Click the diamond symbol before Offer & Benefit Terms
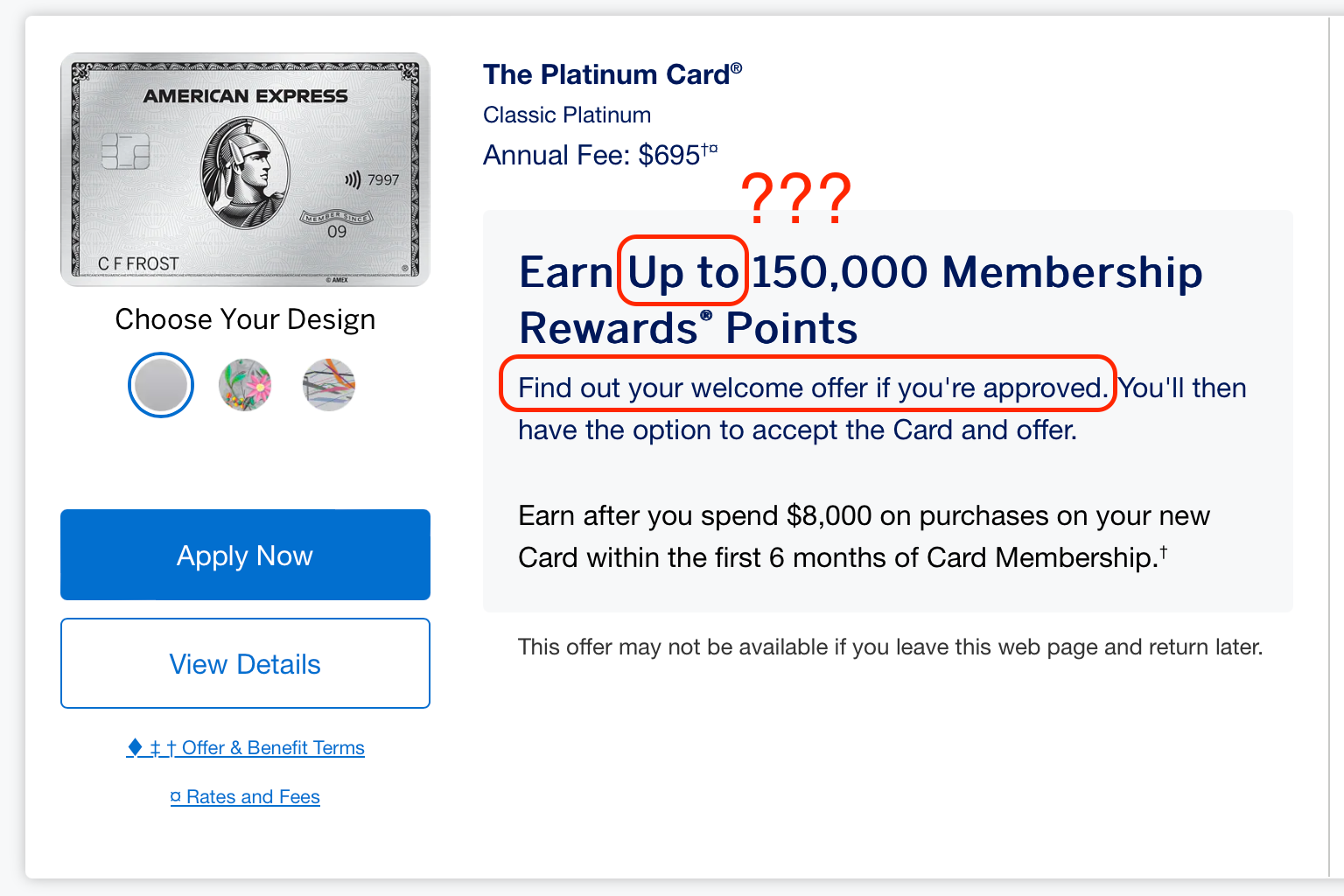The image size is (1344, 896). pyautogui.click(x=135, y=747)
